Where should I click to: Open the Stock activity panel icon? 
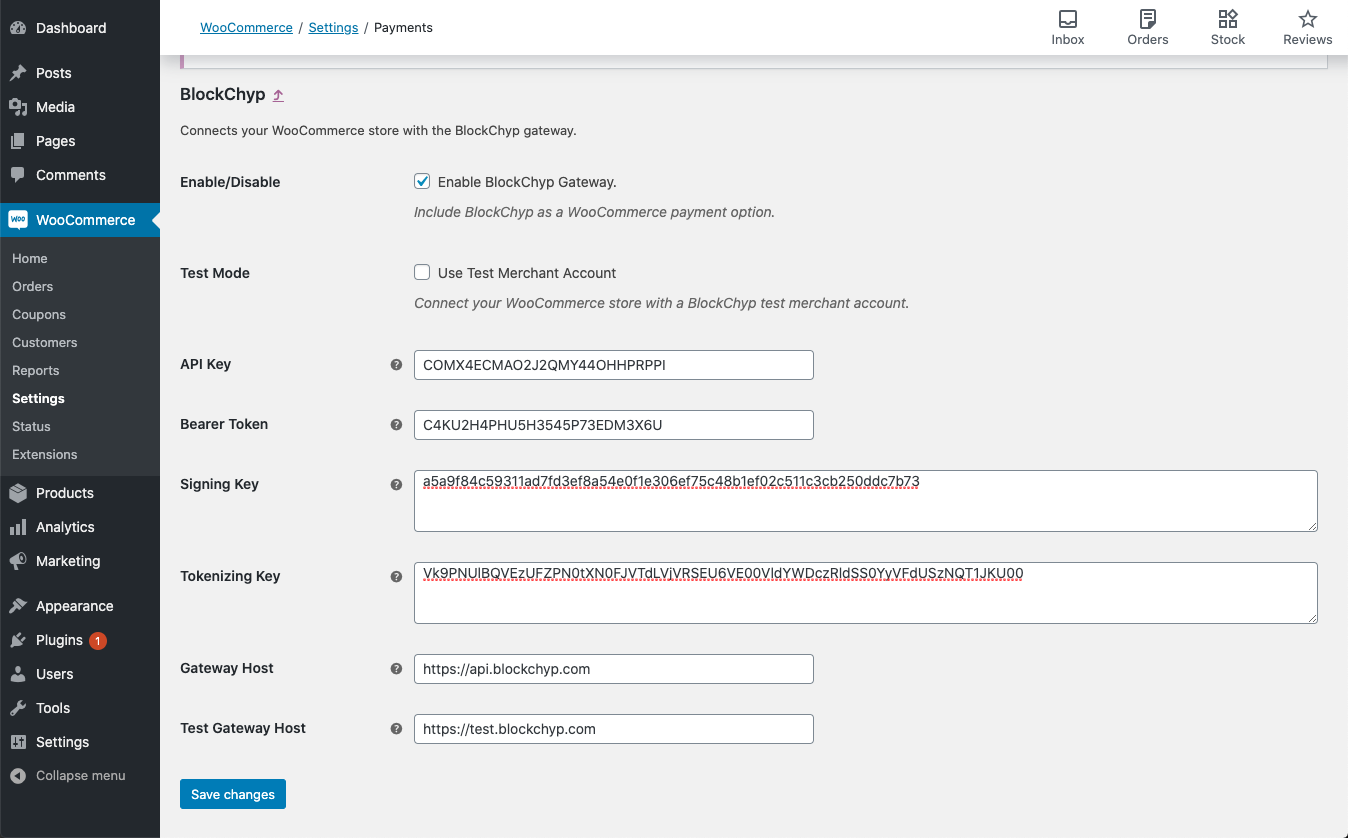point(1228,19)
